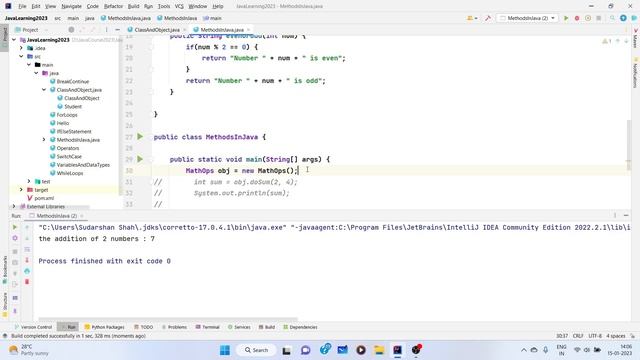This screenshot has width=640, height=360.
Task: Open the Refactor menu
Action: (113, 6)
